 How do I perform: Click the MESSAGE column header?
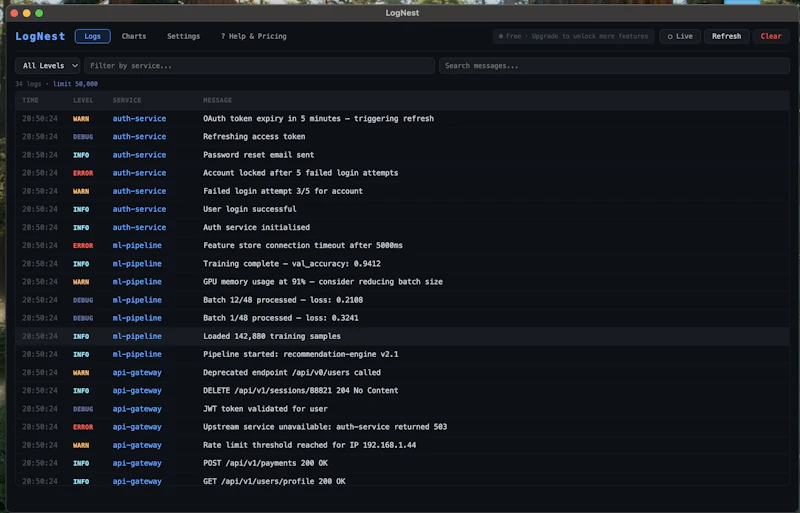(217, 100)
